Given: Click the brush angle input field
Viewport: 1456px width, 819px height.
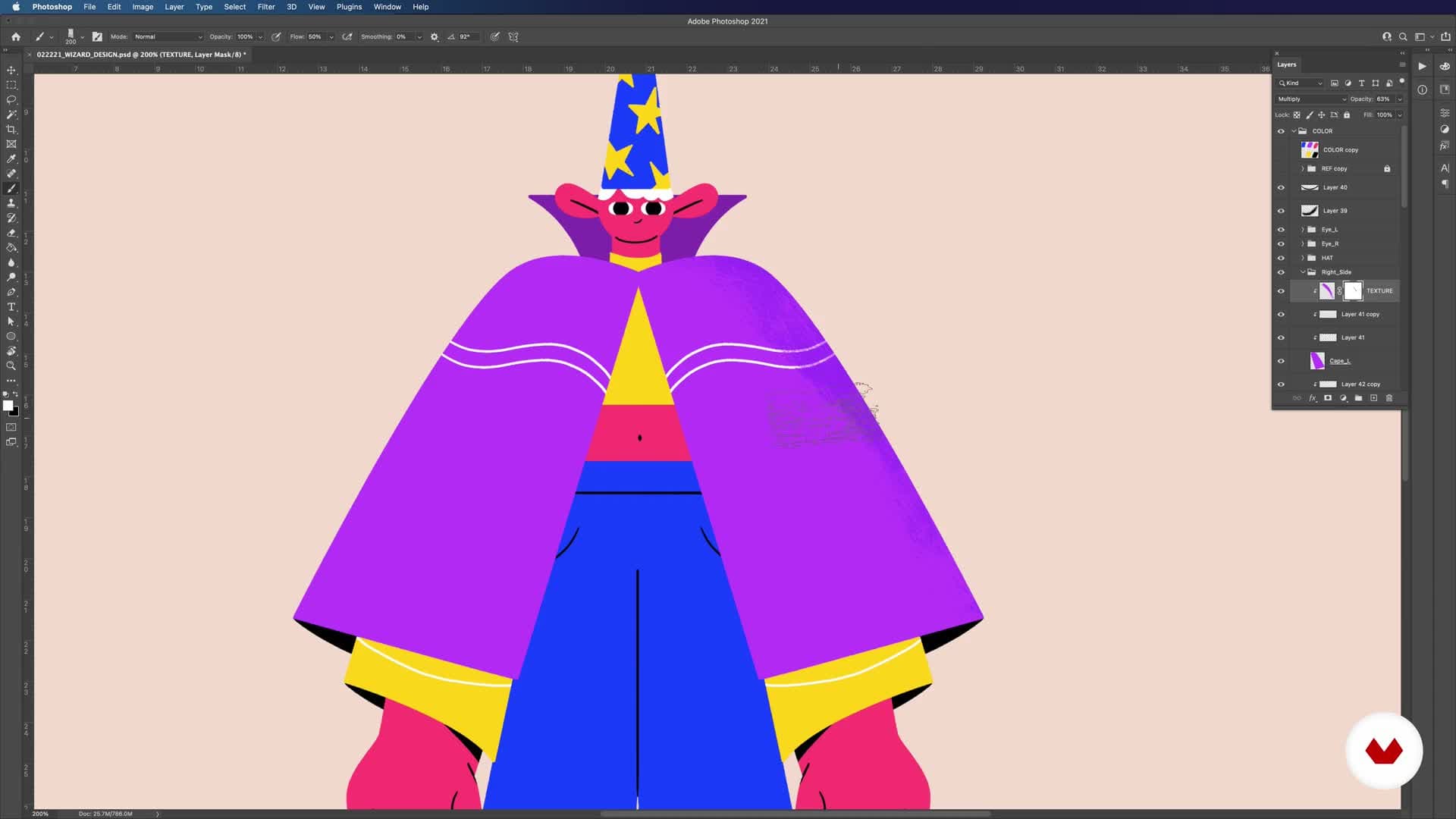Looking at the screenshot, I should 468,36.
